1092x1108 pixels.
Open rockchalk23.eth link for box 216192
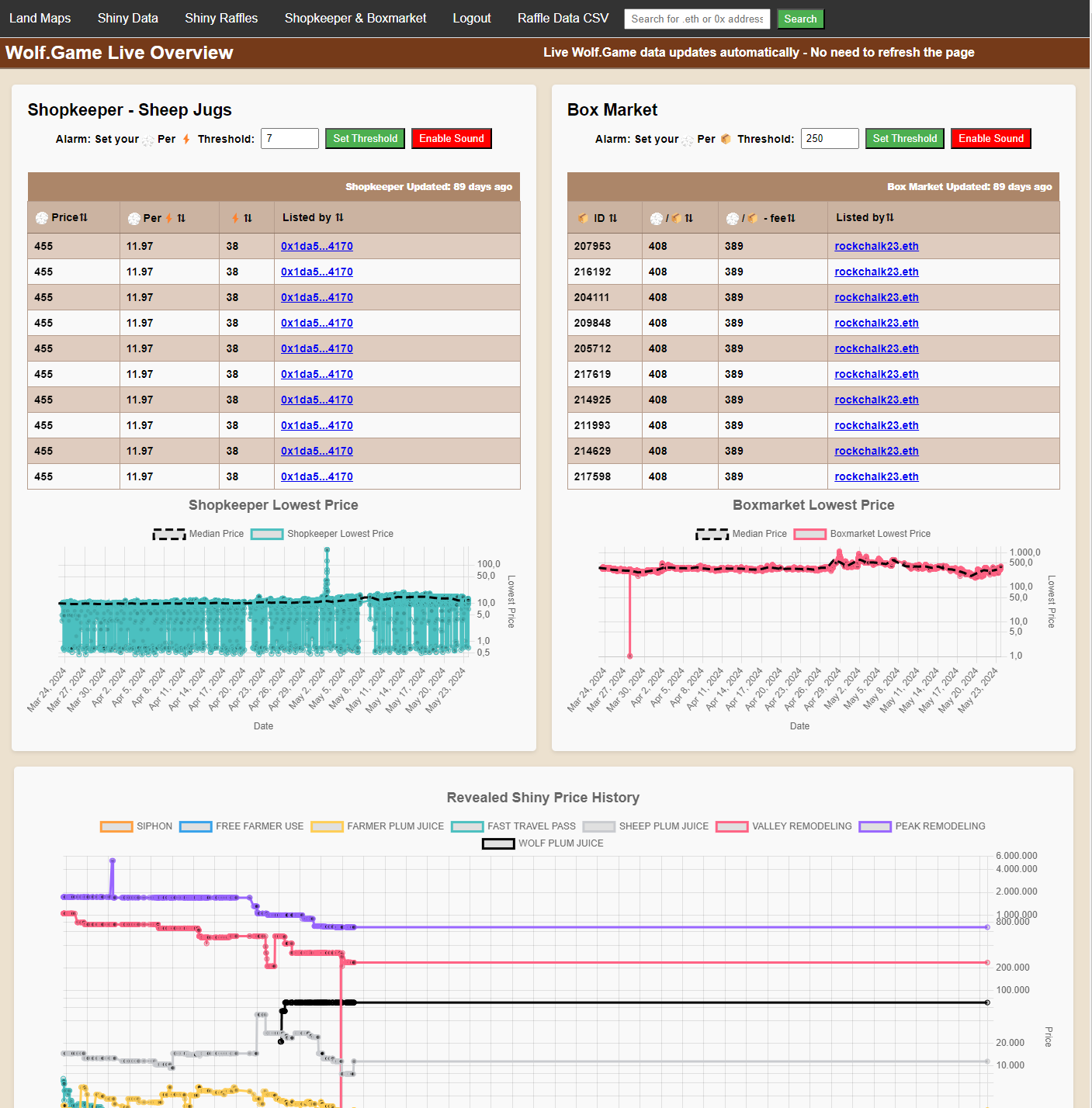pos(876,272)
